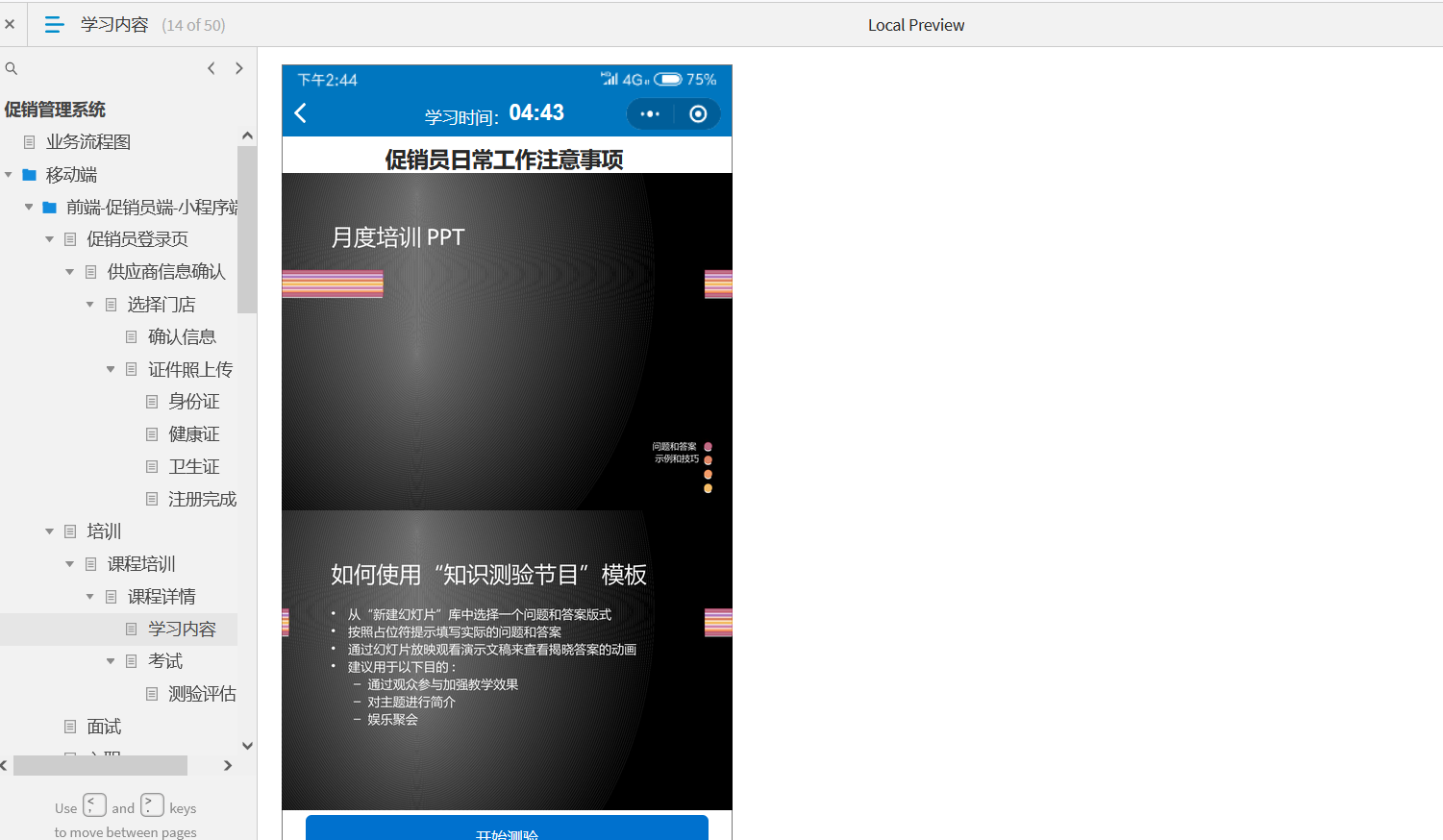Image resolution: width=1443 pixels, height=840 pixels.
Task: Close the sitemap panel with X
Action: click(x=10, y=24)
